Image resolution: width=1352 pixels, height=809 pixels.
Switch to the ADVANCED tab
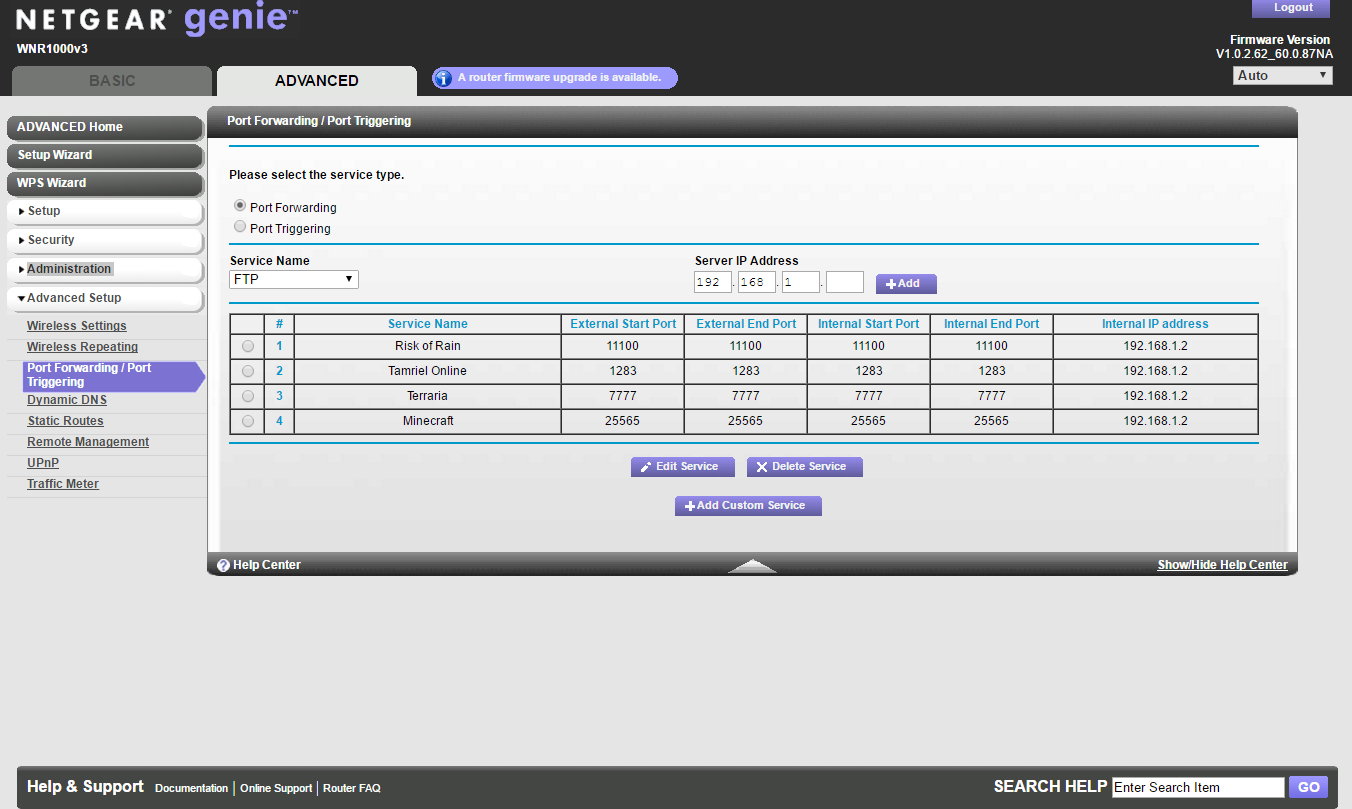317,81
